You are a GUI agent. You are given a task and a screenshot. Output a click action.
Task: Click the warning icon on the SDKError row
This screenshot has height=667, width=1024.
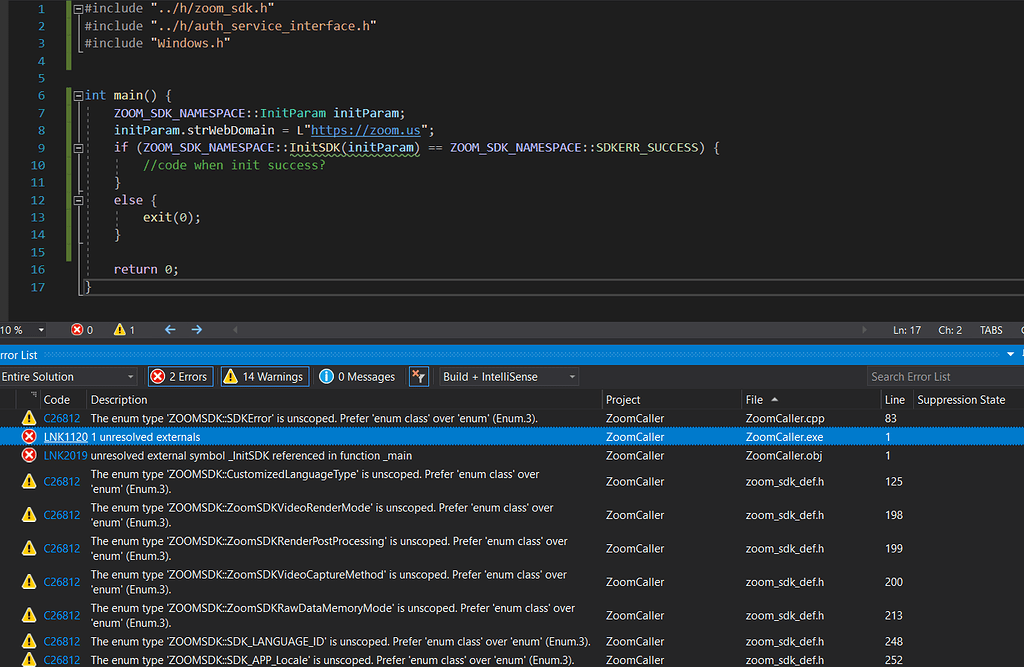point(29,418)
